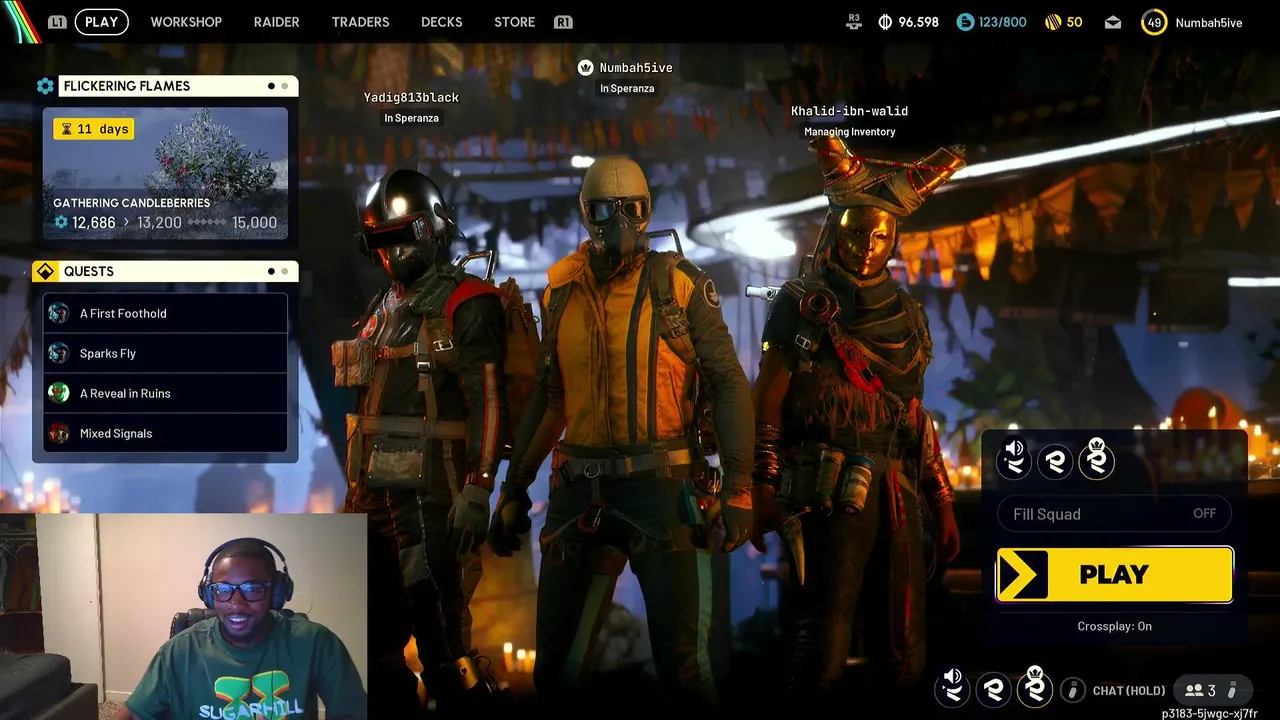Click the 12,686 candleberries count
This screenshot has height=720, width=1280.
point(94,223)
